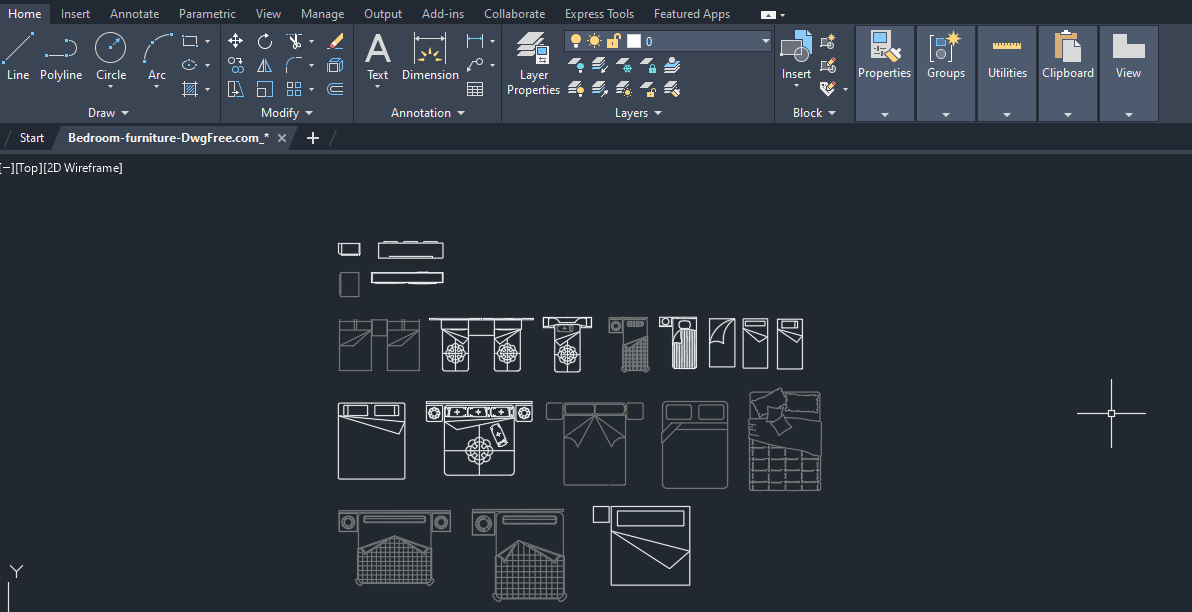Image resolution: width=1192 pixels, height=612 pixels.
Task: Activate the Move tool
Action: click(236, 41)
